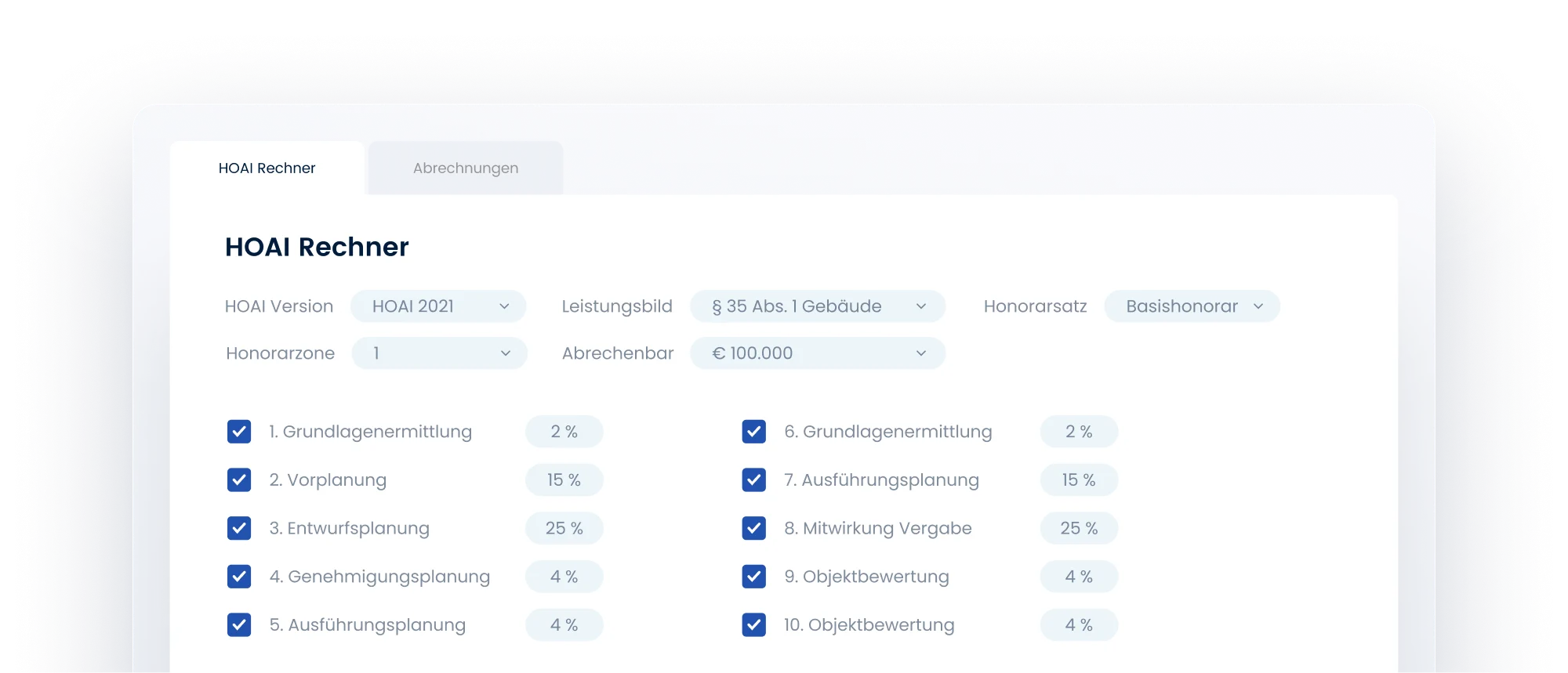Click the 7. Ausführungsplanung label
The image size is (1568, 673).
(881, 480)
